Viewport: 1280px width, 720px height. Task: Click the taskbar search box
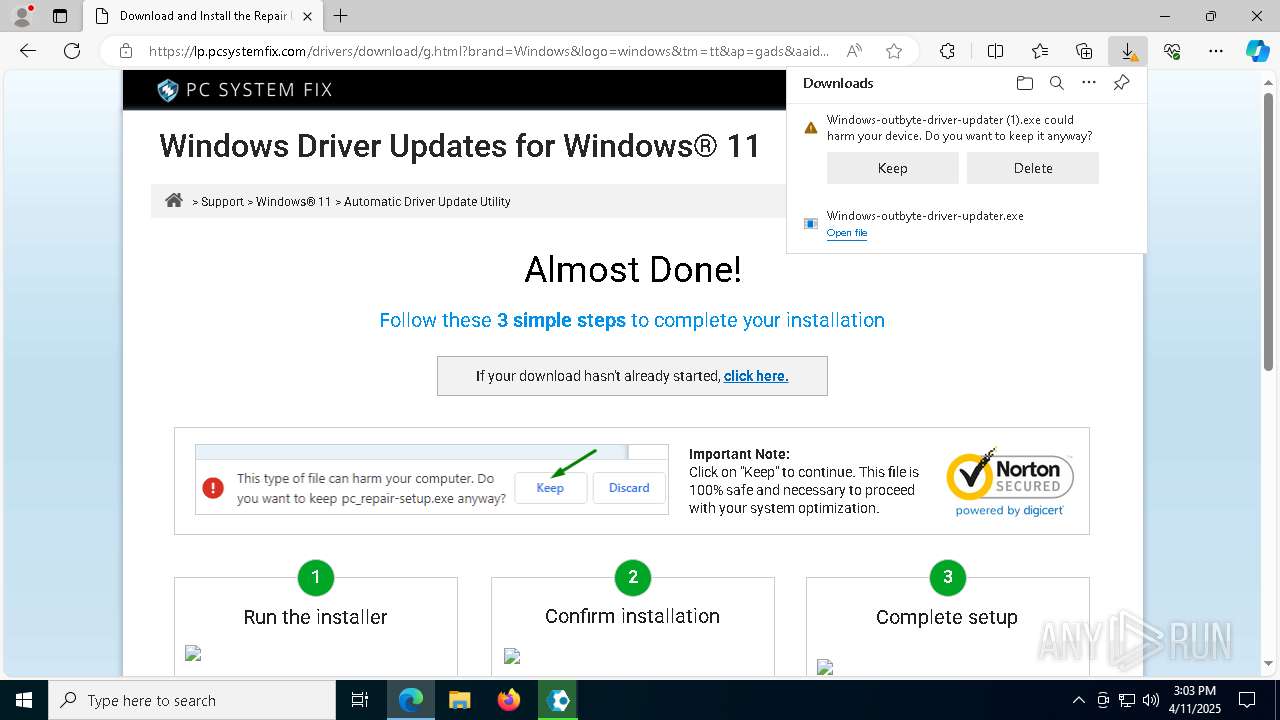pyautogui.click(x=192, y=700)
